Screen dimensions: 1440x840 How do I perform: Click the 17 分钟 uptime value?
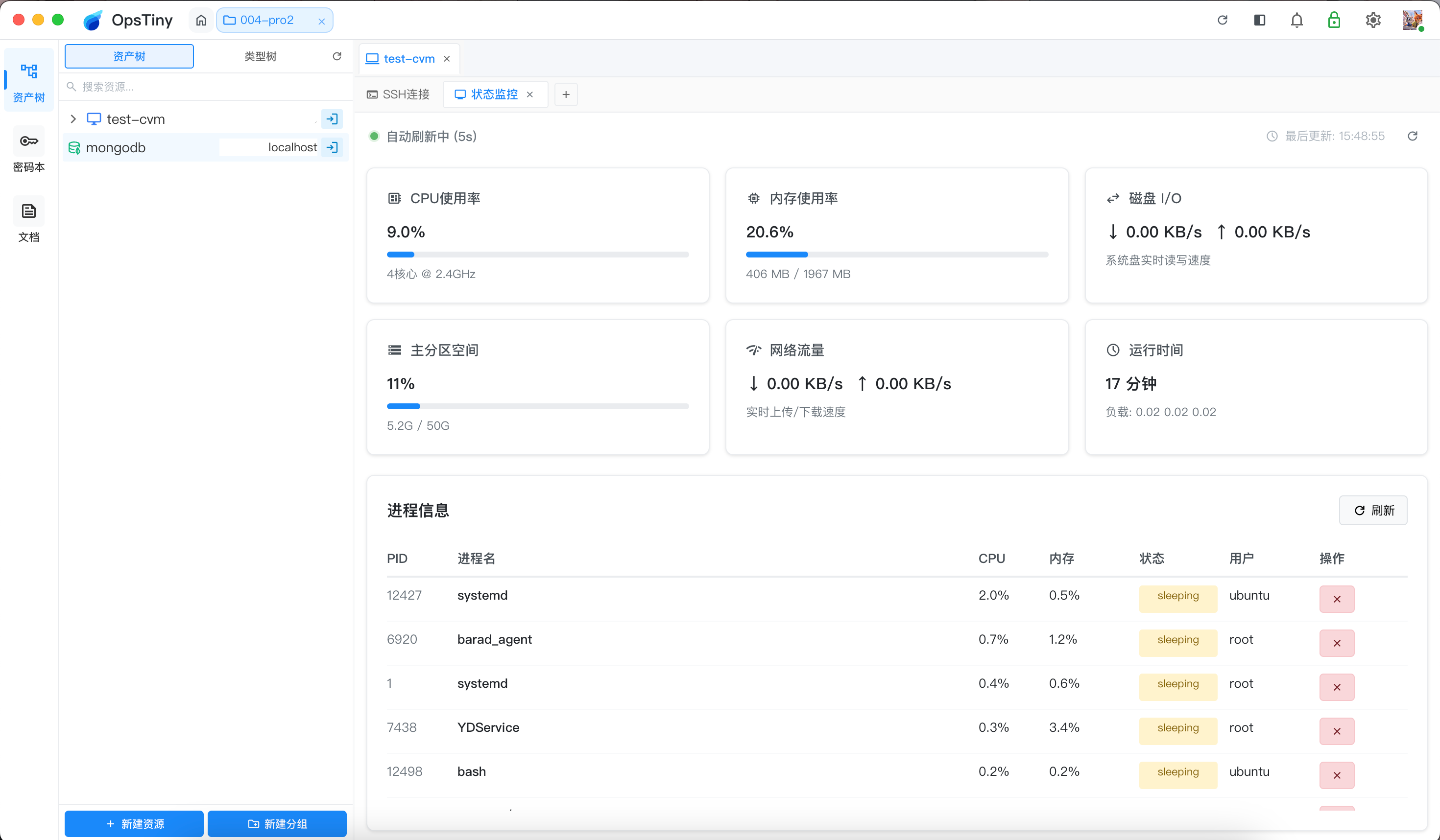(1130, 384)
